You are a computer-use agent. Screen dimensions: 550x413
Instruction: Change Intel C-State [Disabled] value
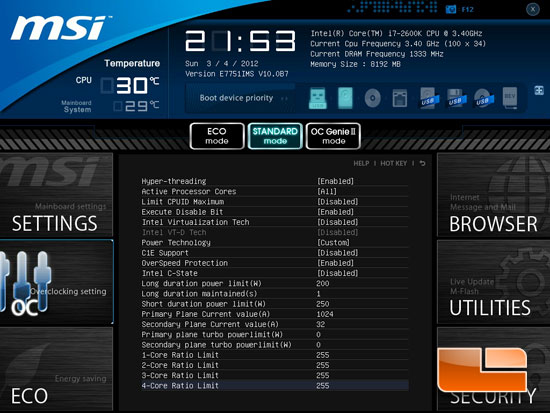click(x=337, y=273)
